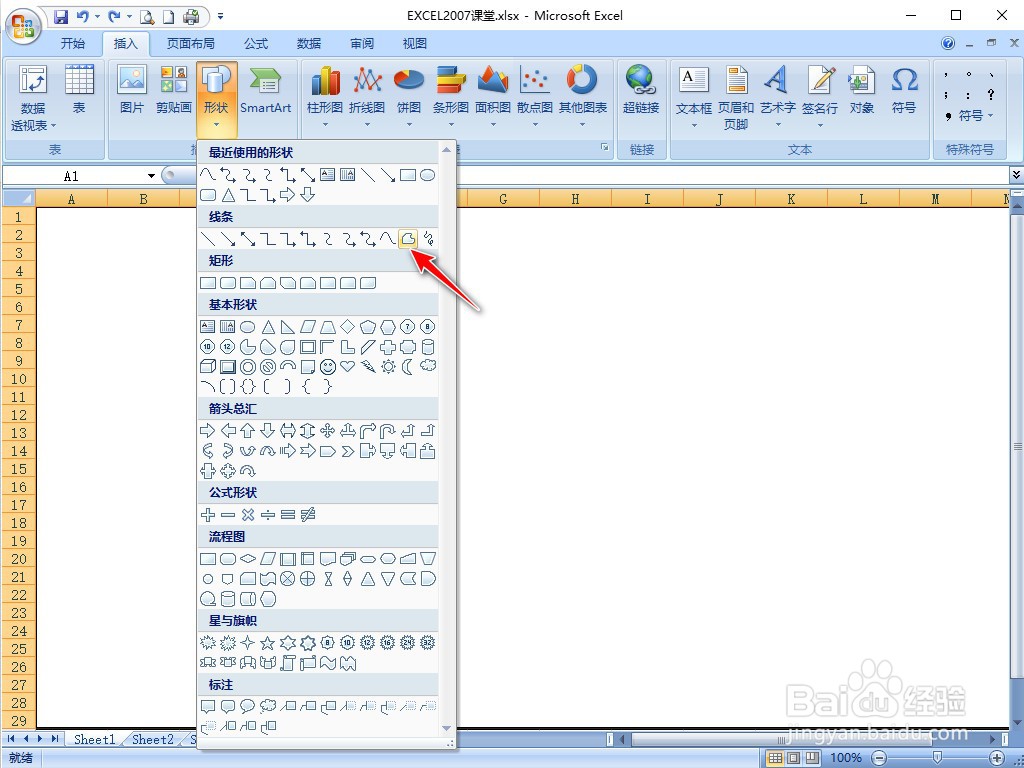Open the Charts group dialog launcher
Screen dimensions: 1024x768
(x=605, y=148)
